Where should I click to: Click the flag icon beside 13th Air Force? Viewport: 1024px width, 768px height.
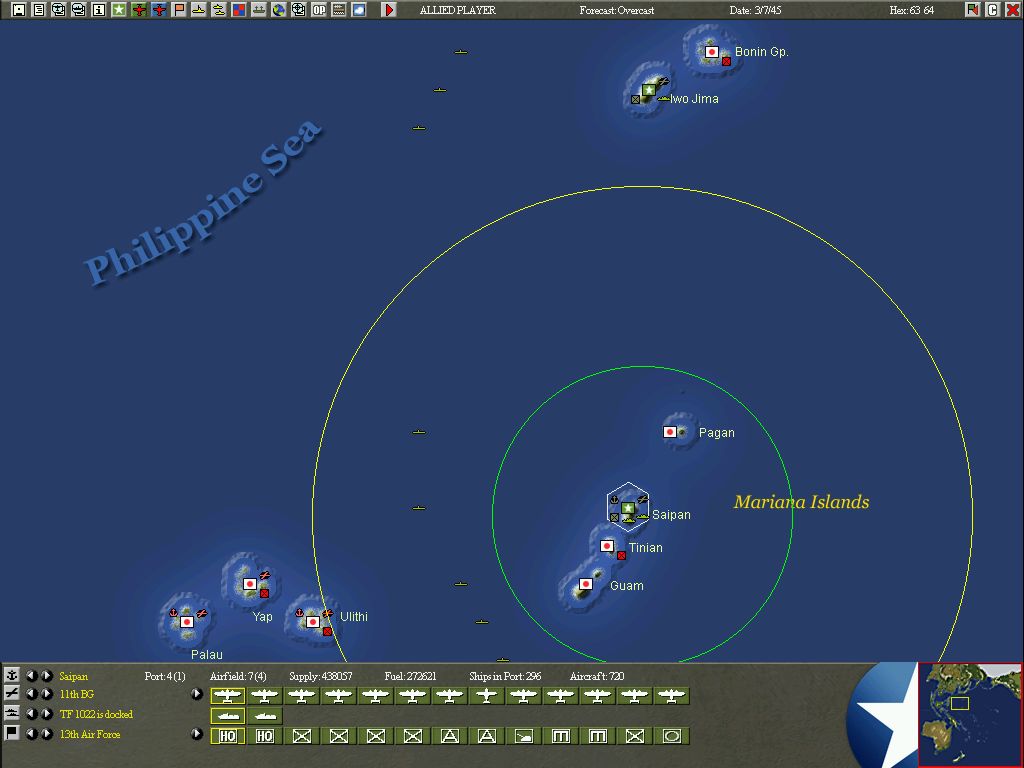point(12,733)
